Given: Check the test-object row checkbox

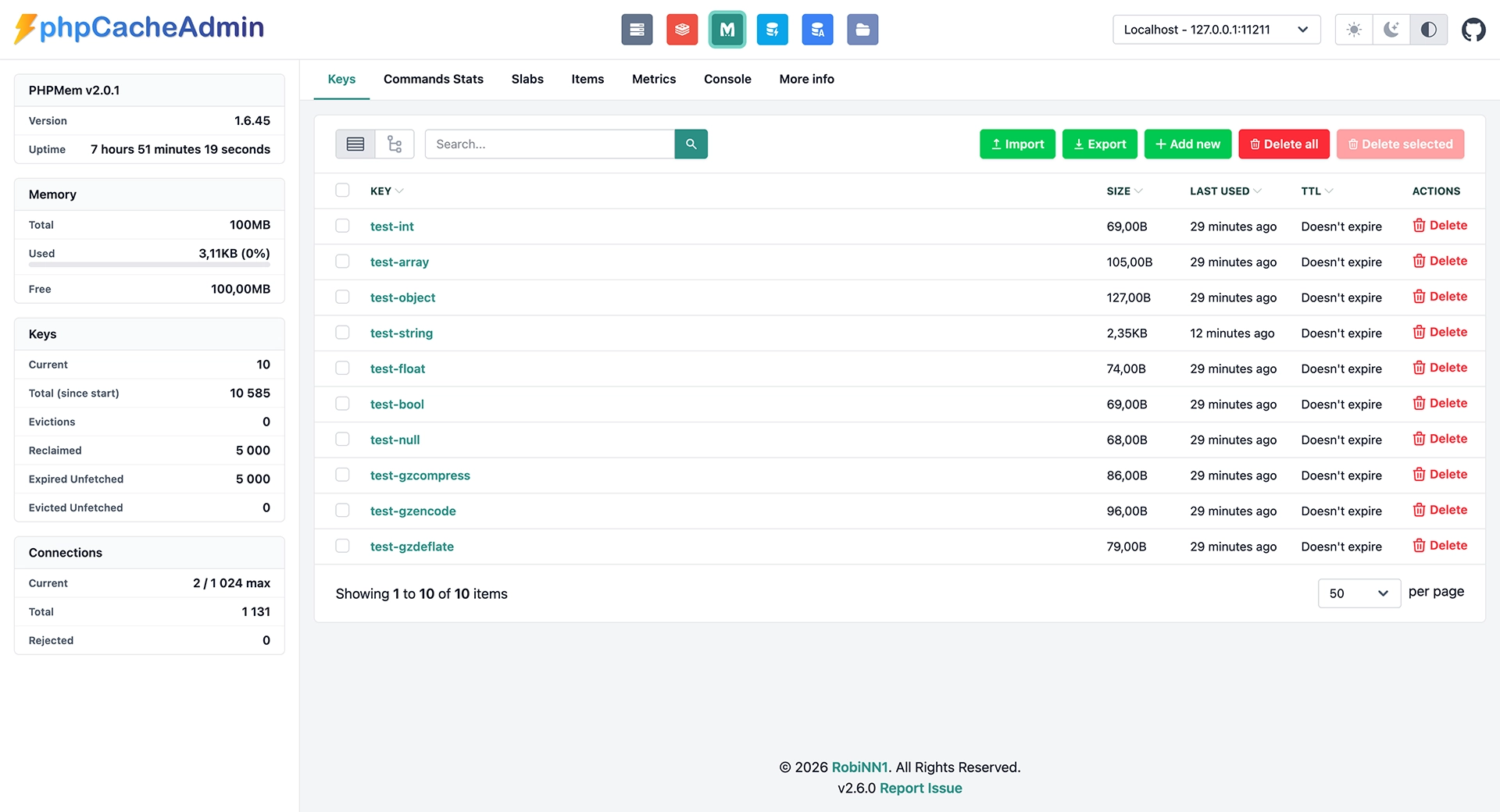Looking at the screenshot, I should point(342,297).
